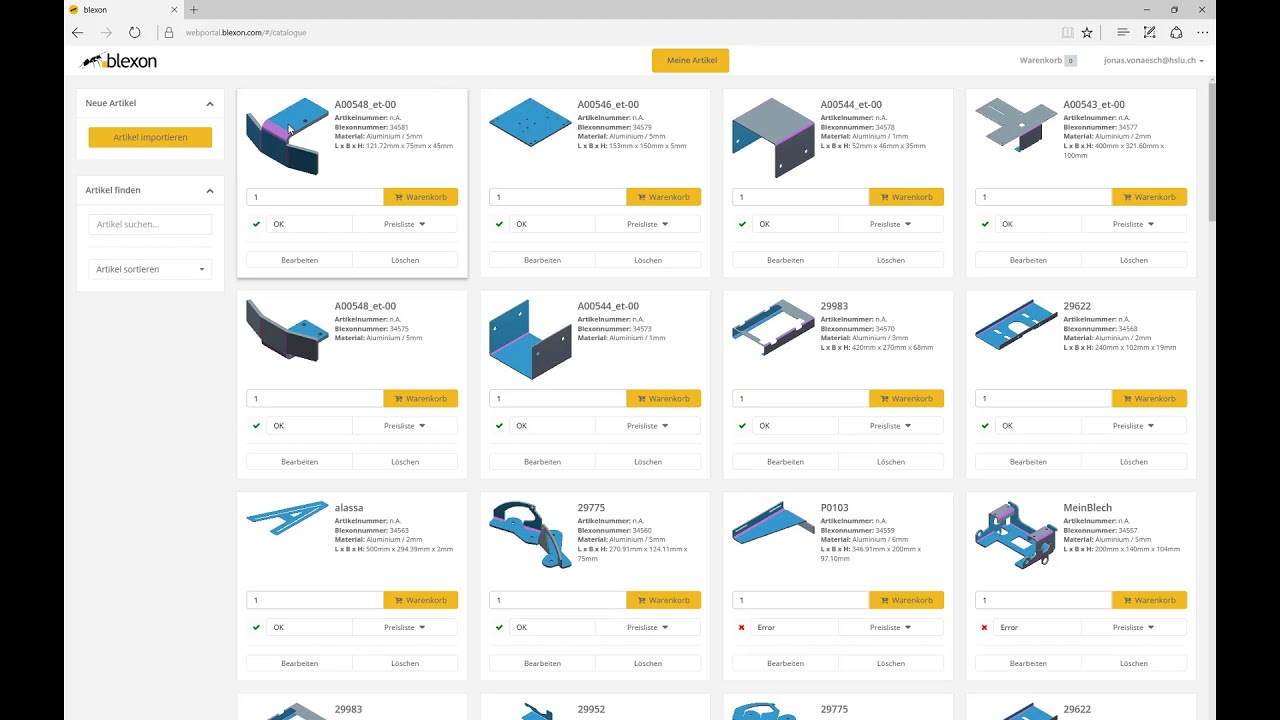Add page to favorites with the star icon
Viewport: 1280px width, 720px height.
tap(1087, 32)
